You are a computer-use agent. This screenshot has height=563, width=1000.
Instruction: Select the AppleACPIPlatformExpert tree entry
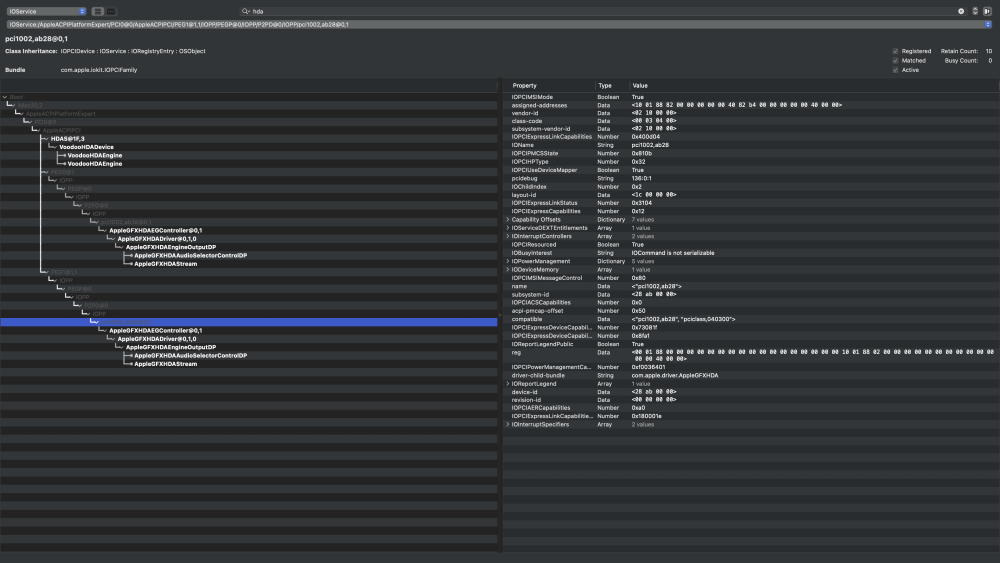[x=61, y=113]
